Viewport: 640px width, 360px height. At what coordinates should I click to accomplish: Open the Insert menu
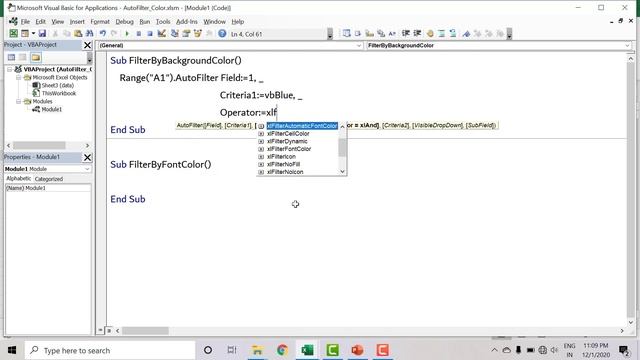click(77, 22)
